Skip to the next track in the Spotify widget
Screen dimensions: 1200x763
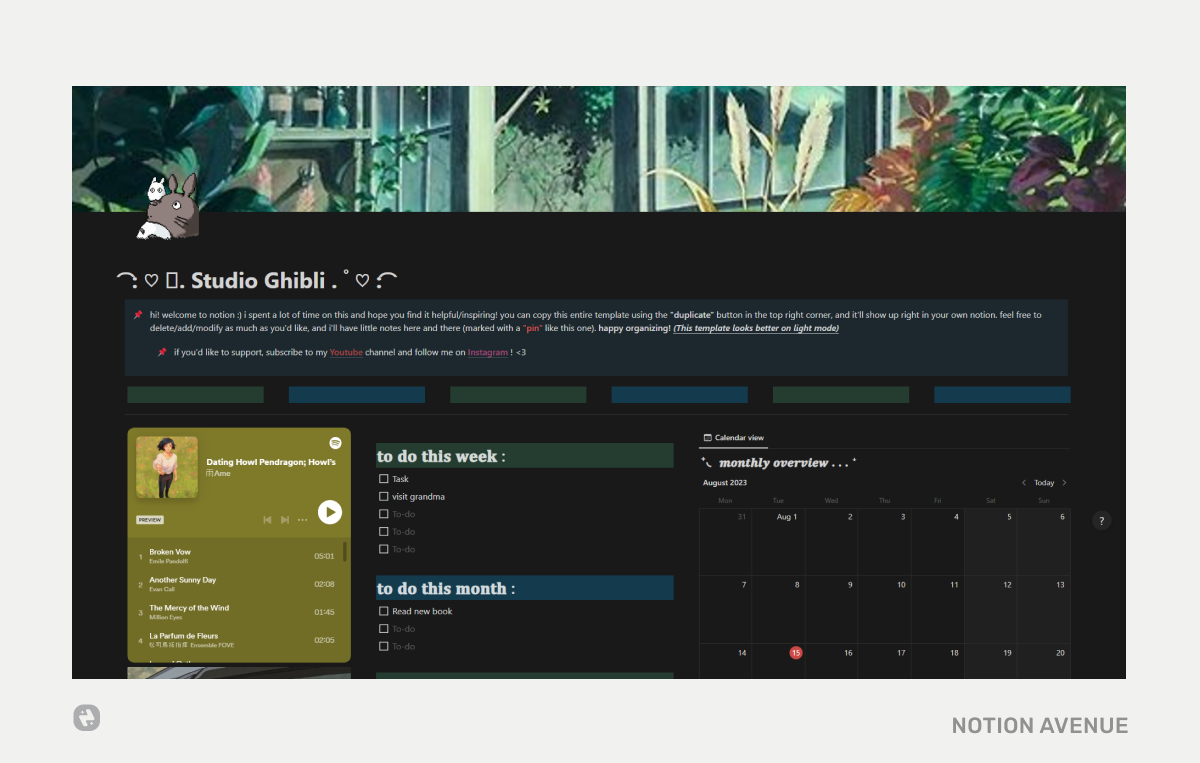[x=285, y=520]
